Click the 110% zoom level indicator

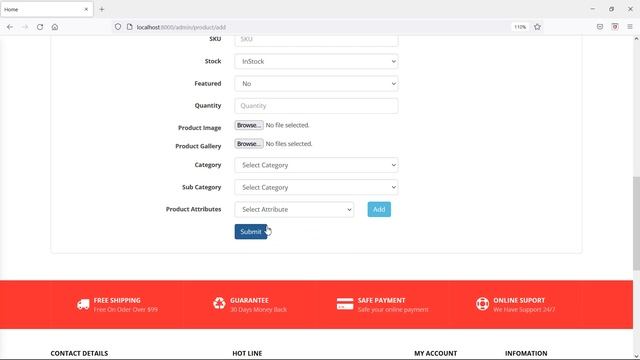[520, 27]
